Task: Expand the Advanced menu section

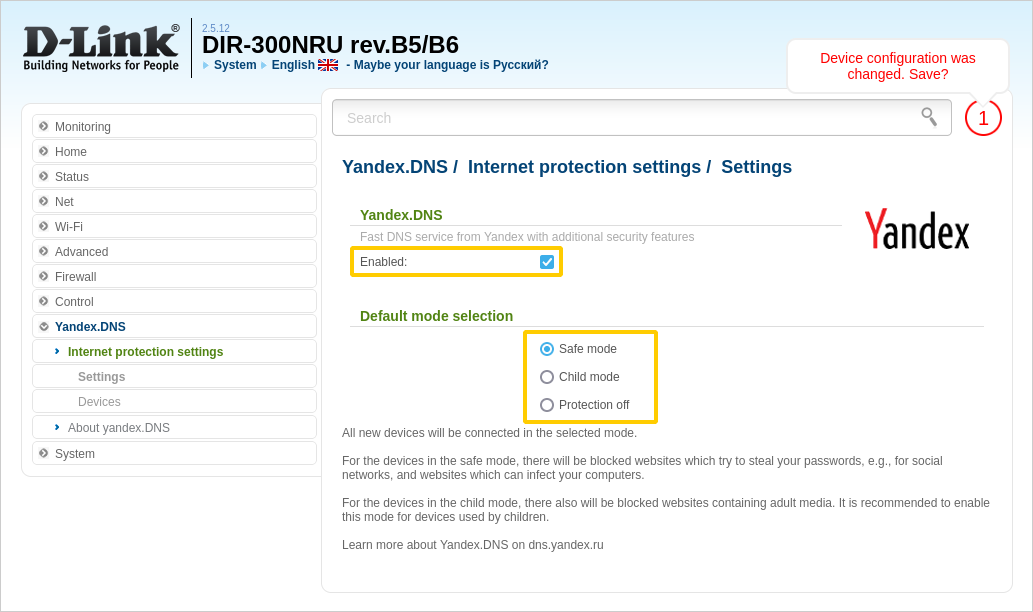Action: point(81,252)
